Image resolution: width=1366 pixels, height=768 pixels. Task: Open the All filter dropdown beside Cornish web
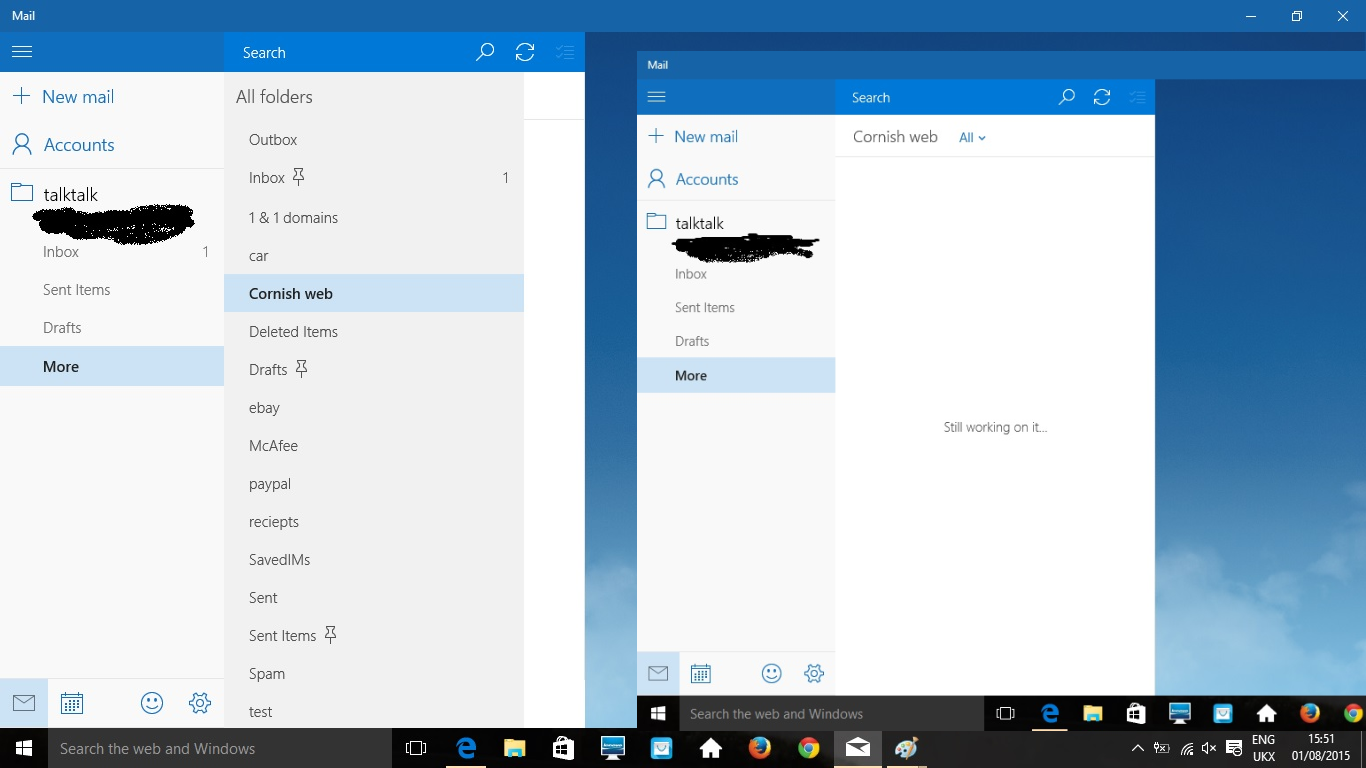972,138
